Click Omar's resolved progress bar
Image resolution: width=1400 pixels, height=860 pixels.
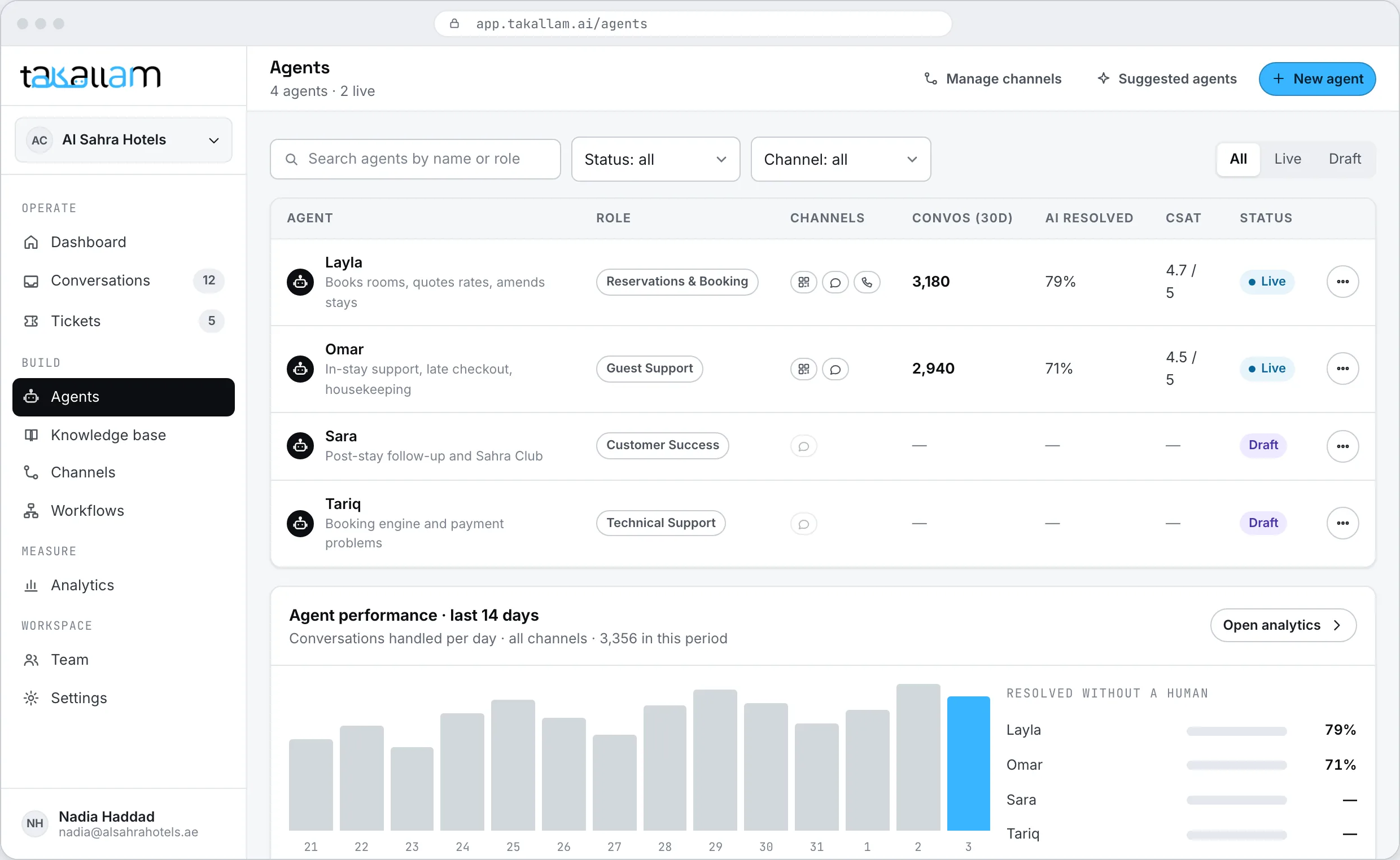tap(1236, 766)
